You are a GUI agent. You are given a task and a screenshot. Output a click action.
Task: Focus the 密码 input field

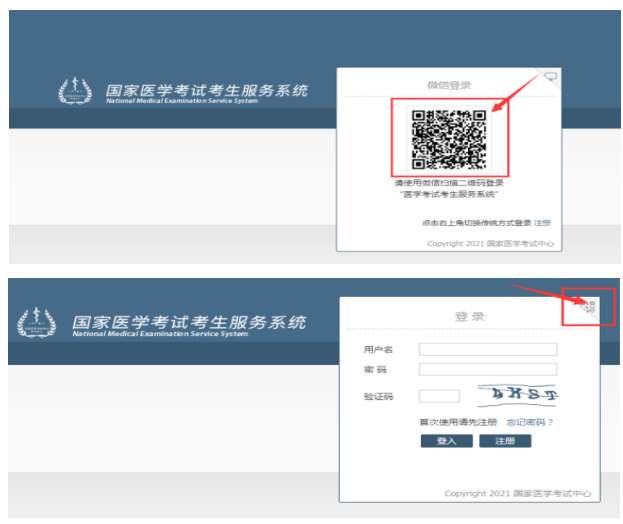(487, 369)
